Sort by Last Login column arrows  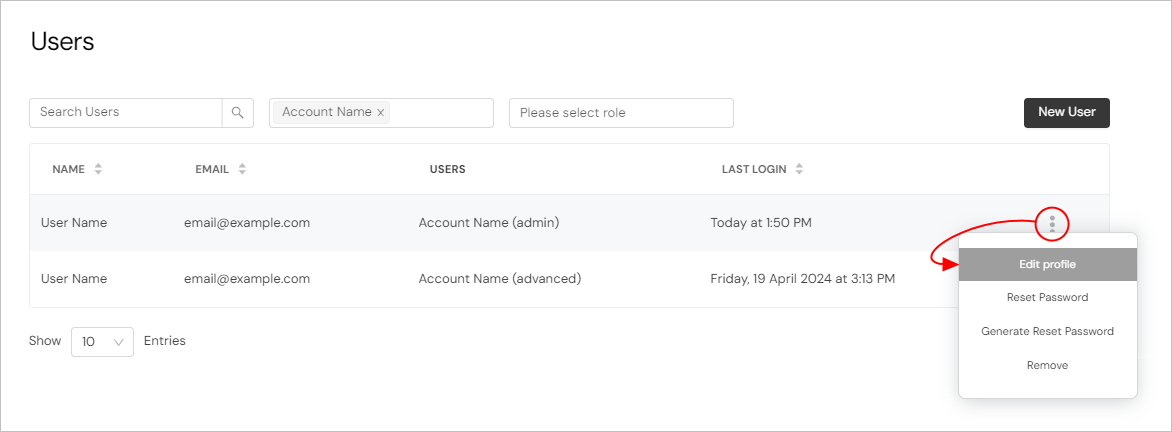coord(799,170)
